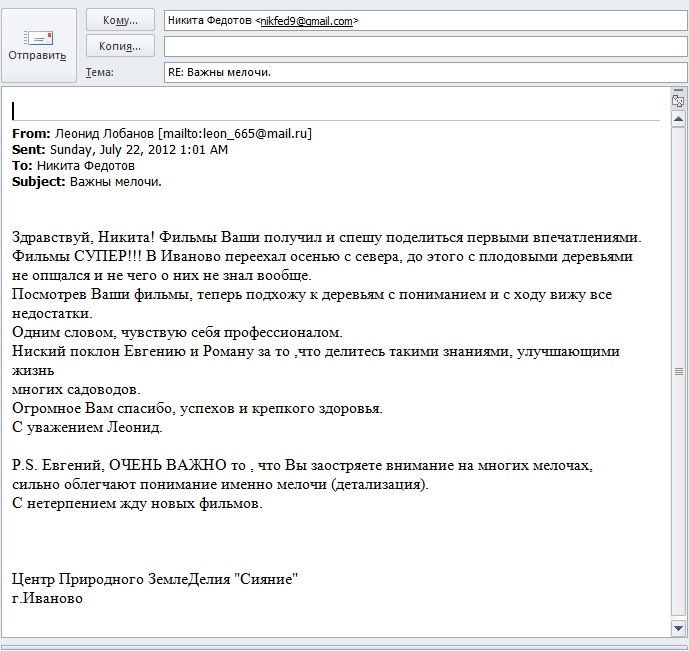Click the signature 'Центр Природного ЗемлеДелия "Сияние"'
The image size is (689, 651).
[155, 579]
